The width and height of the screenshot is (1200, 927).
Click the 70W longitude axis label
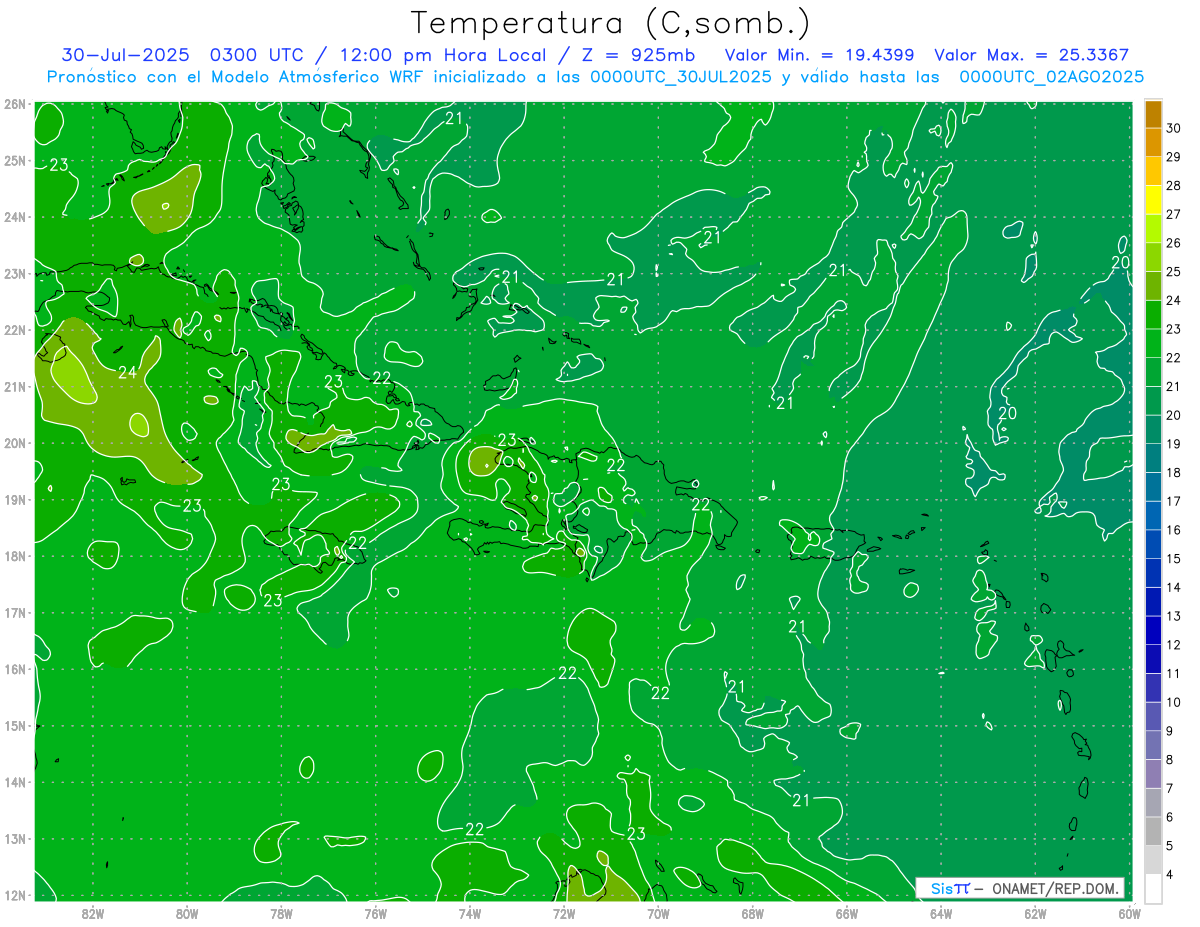658,913
